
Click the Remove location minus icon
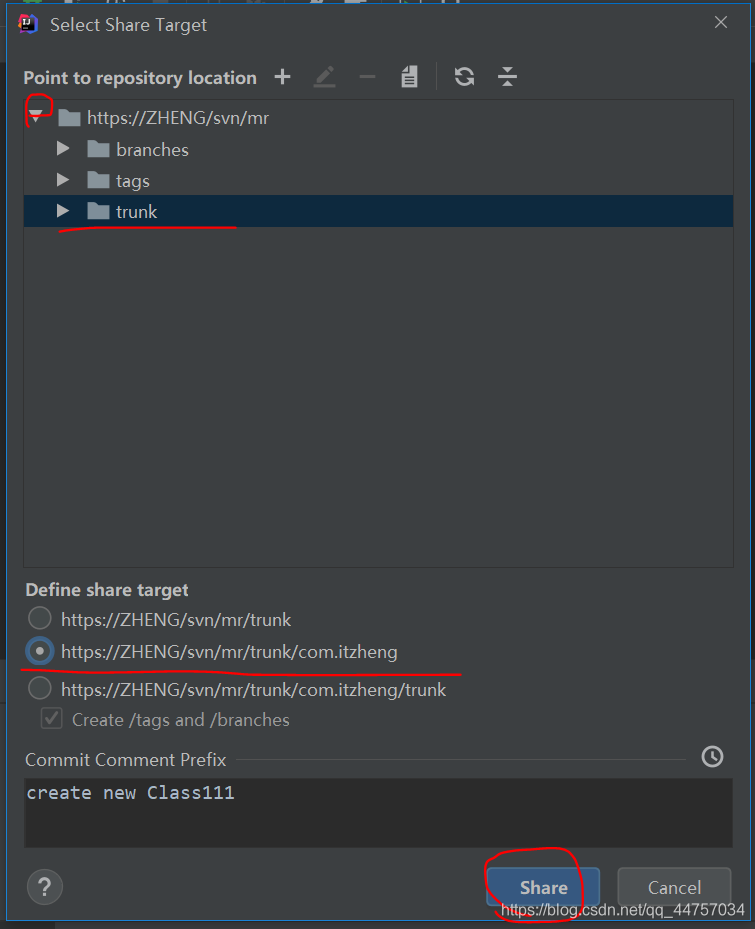(367, 77)
